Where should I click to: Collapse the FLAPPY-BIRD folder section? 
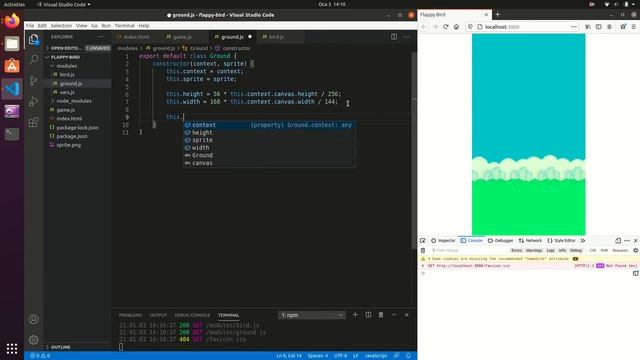[77, 57]
